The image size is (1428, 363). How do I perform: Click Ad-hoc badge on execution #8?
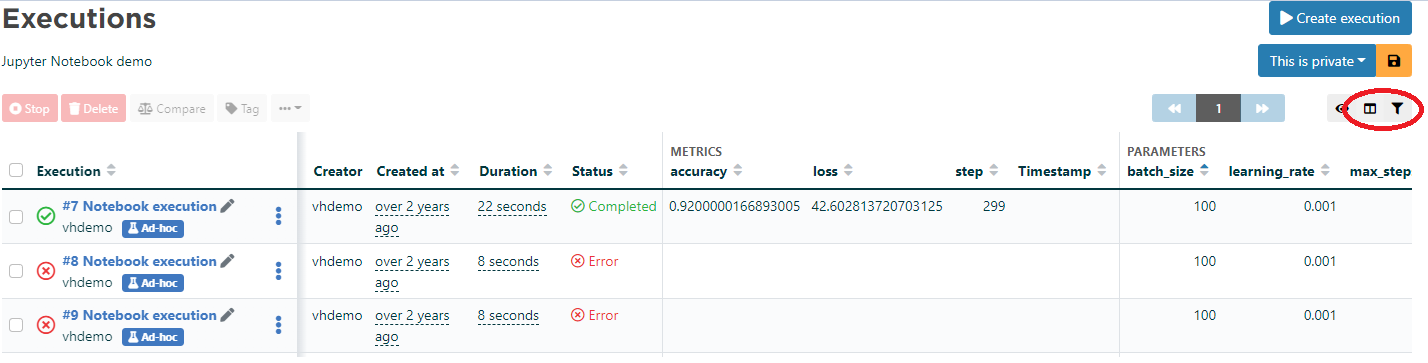[x=153, y=283]
